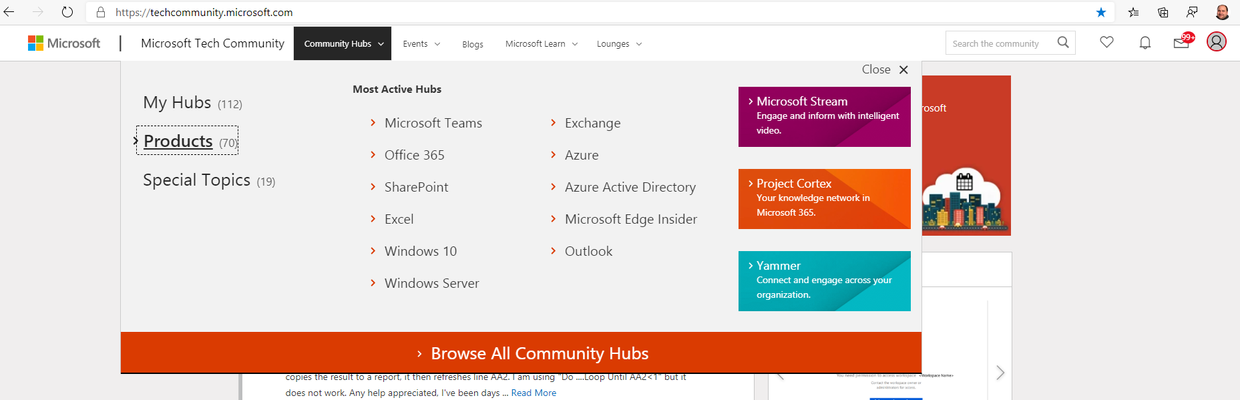Click the Most Active Hubs heading
1240x400 pixels.
click(x=397, y=90)
